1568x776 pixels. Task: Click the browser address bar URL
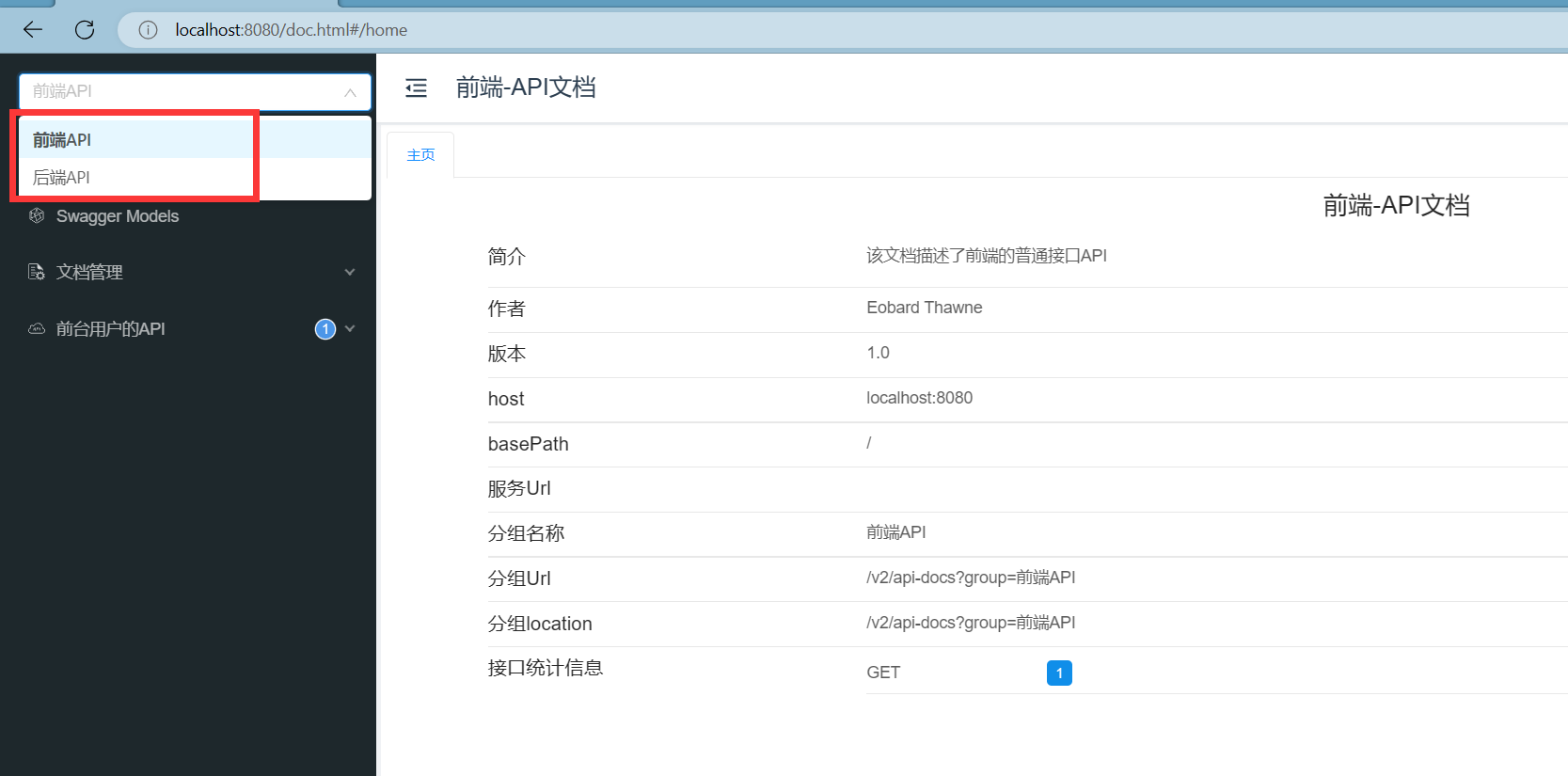pos(292,30)
